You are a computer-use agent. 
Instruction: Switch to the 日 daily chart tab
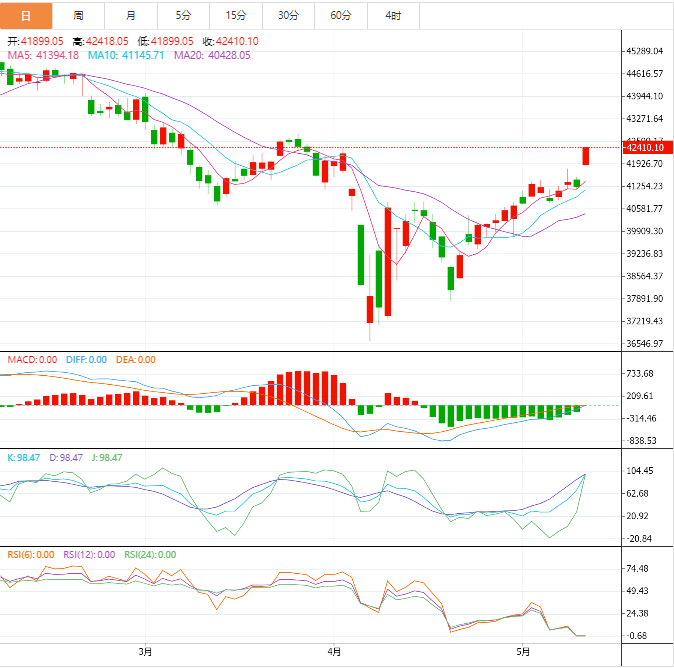[25, 15]
